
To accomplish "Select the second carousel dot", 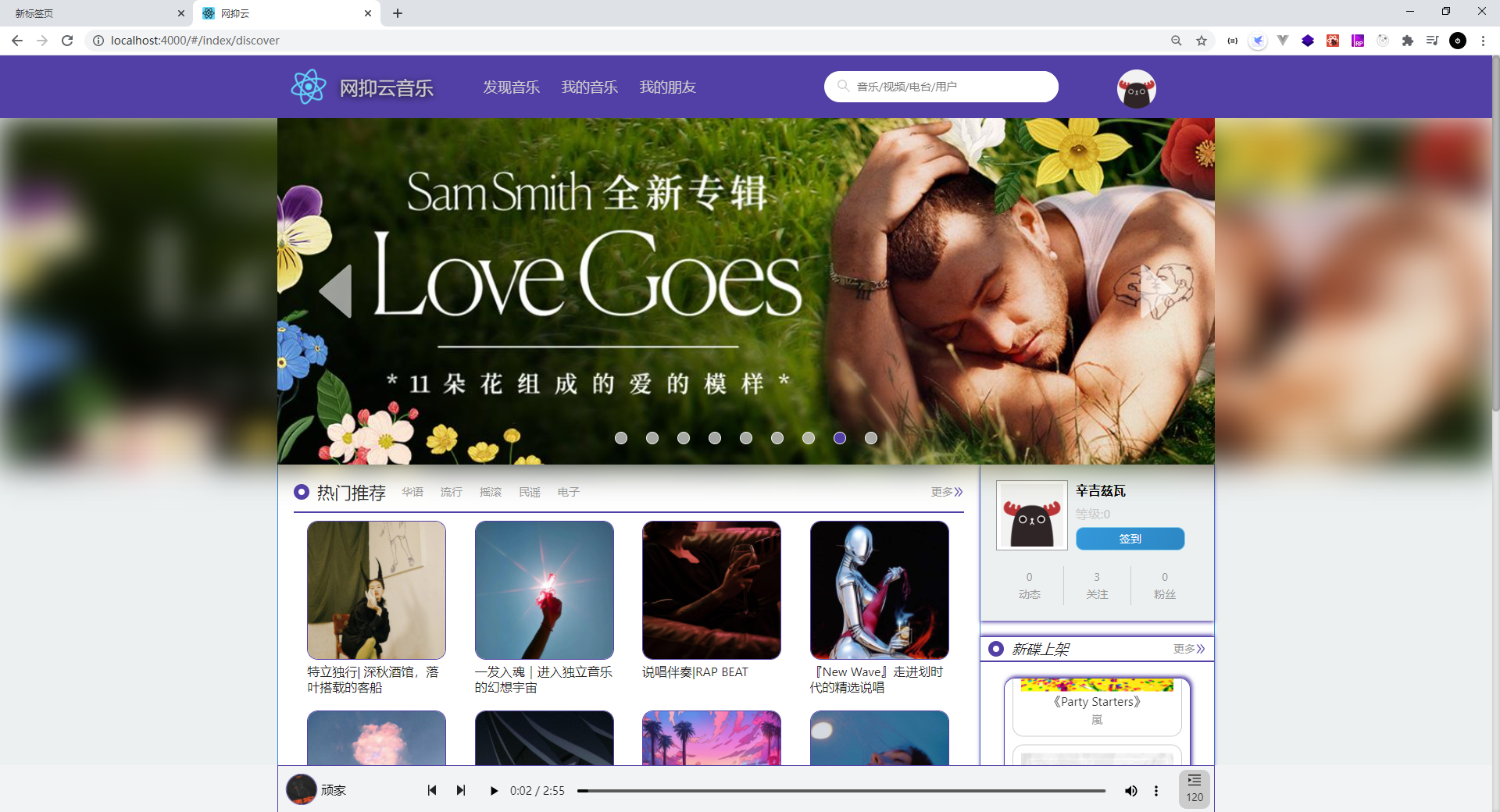I will (652, 438).
